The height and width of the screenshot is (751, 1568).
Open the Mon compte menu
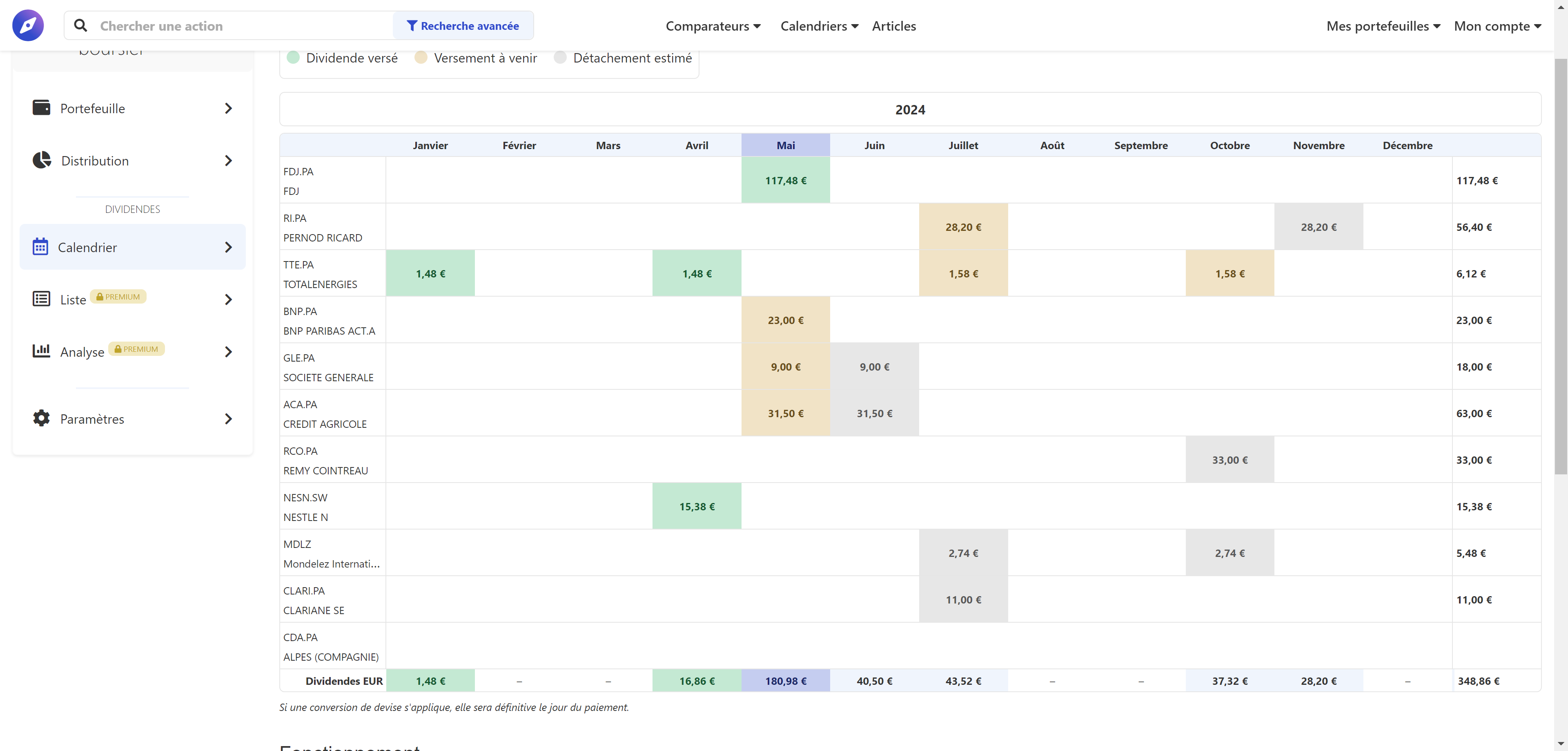pyautogui.click(x=1497, y=26)
